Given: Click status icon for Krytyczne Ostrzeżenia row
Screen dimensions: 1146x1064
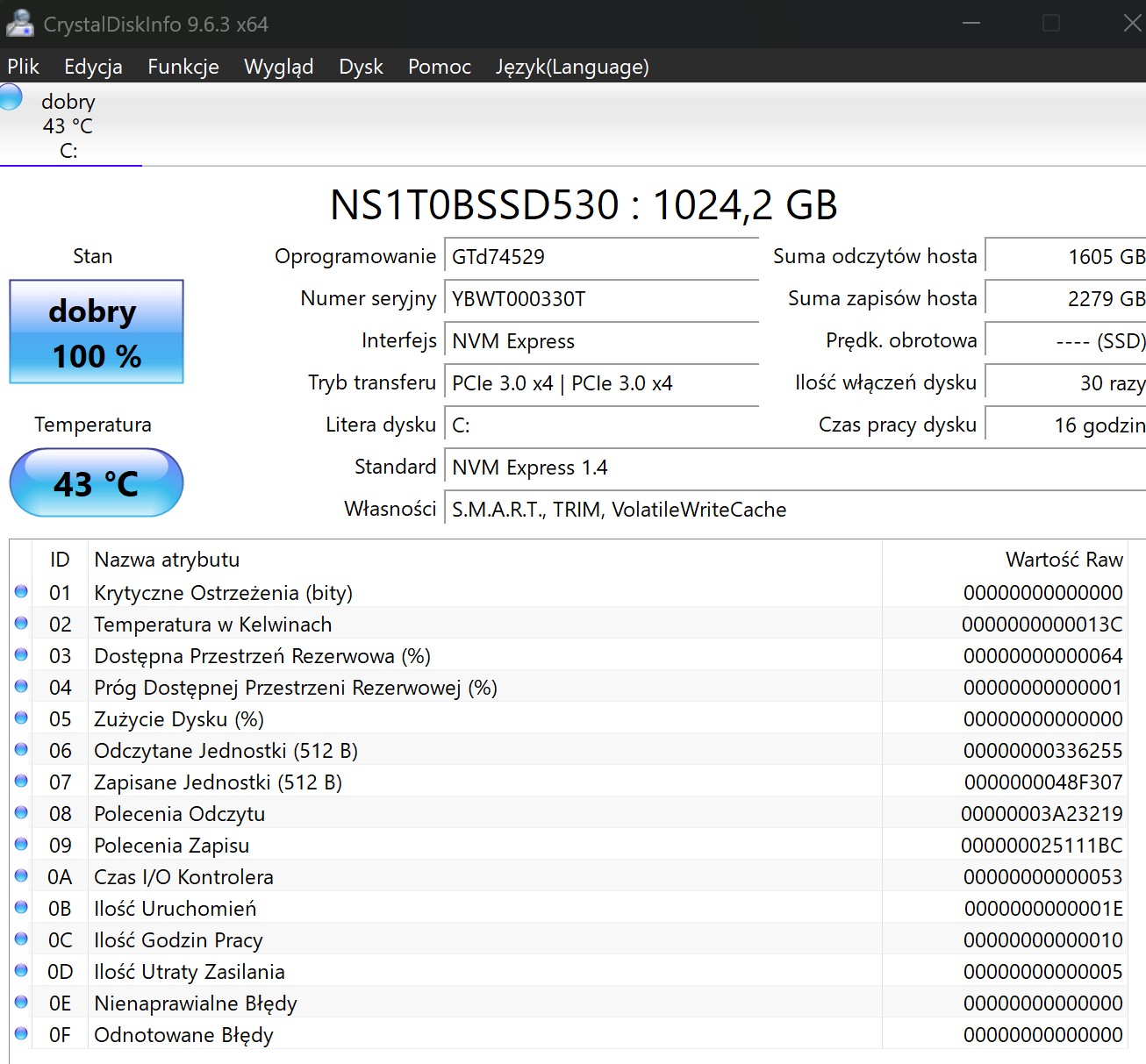Looking at the screenshot, I should coord(21,592).
